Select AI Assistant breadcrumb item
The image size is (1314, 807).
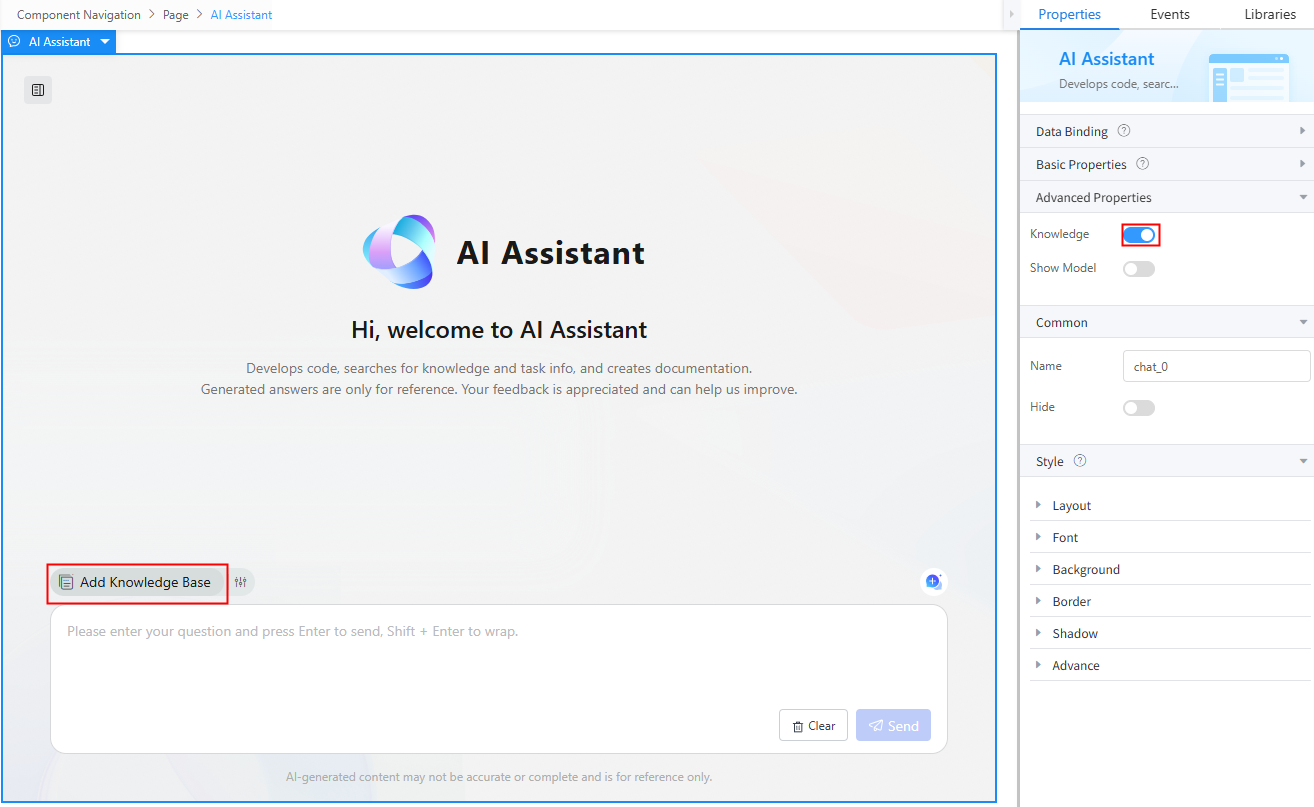click(241, 15)
